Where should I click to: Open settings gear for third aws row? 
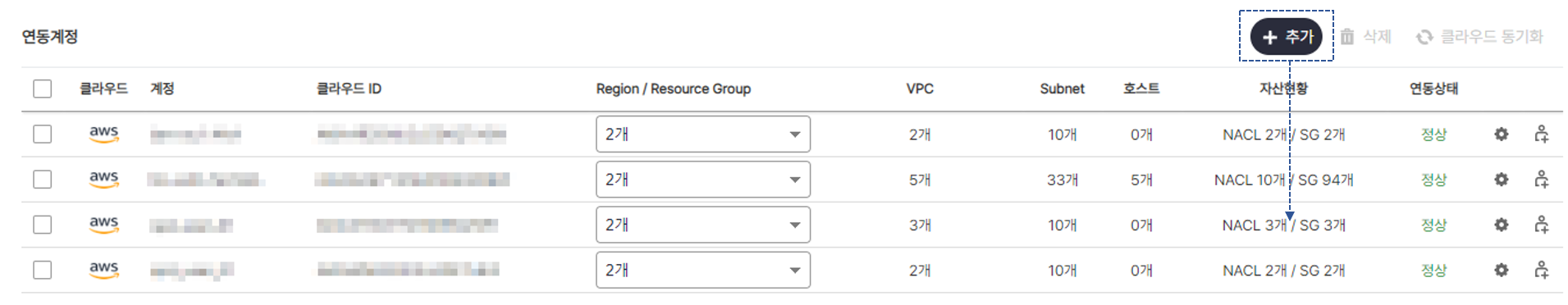[x=1501, y=224]
